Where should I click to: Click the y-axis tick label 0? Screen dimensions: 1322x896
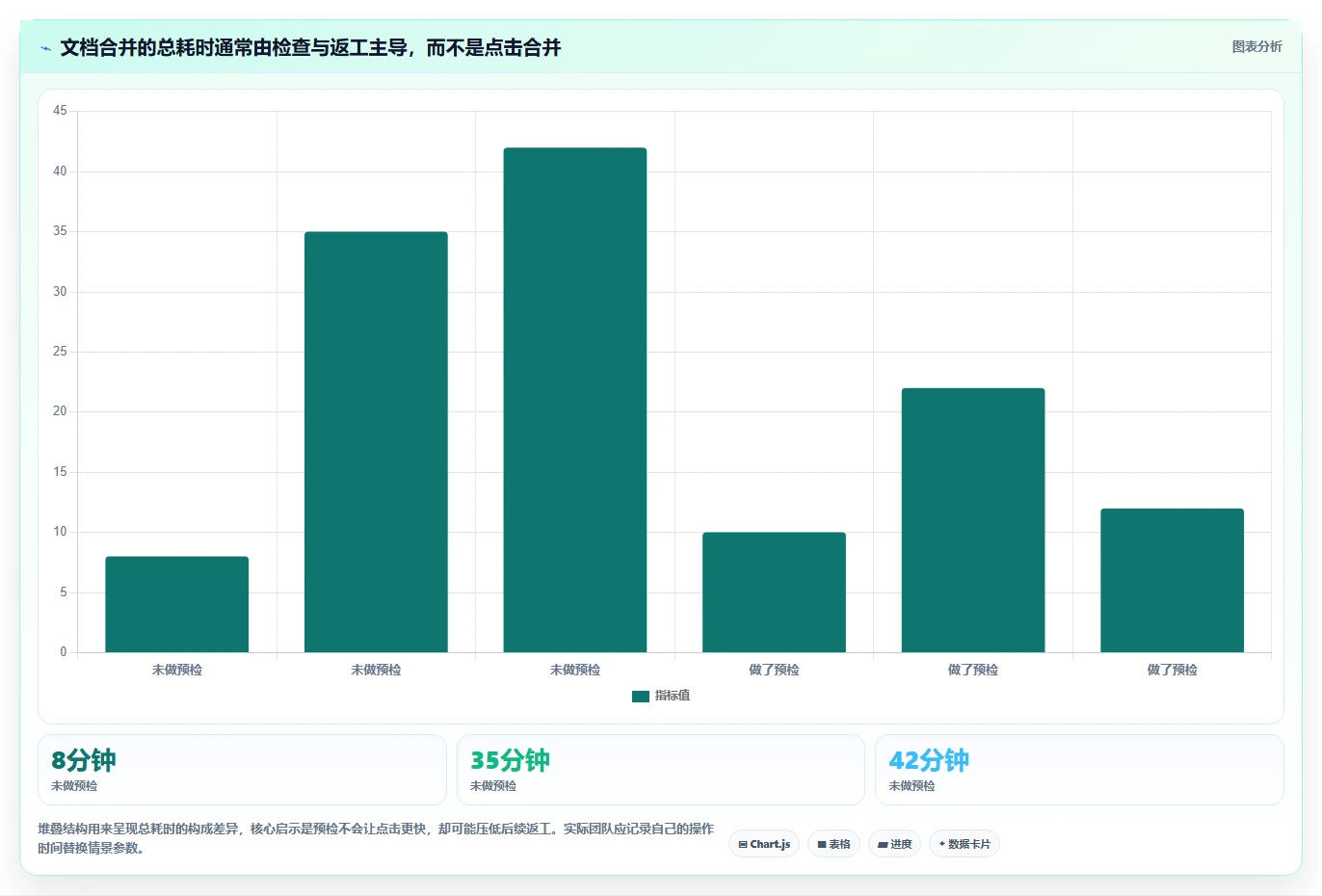click(64, 652)
